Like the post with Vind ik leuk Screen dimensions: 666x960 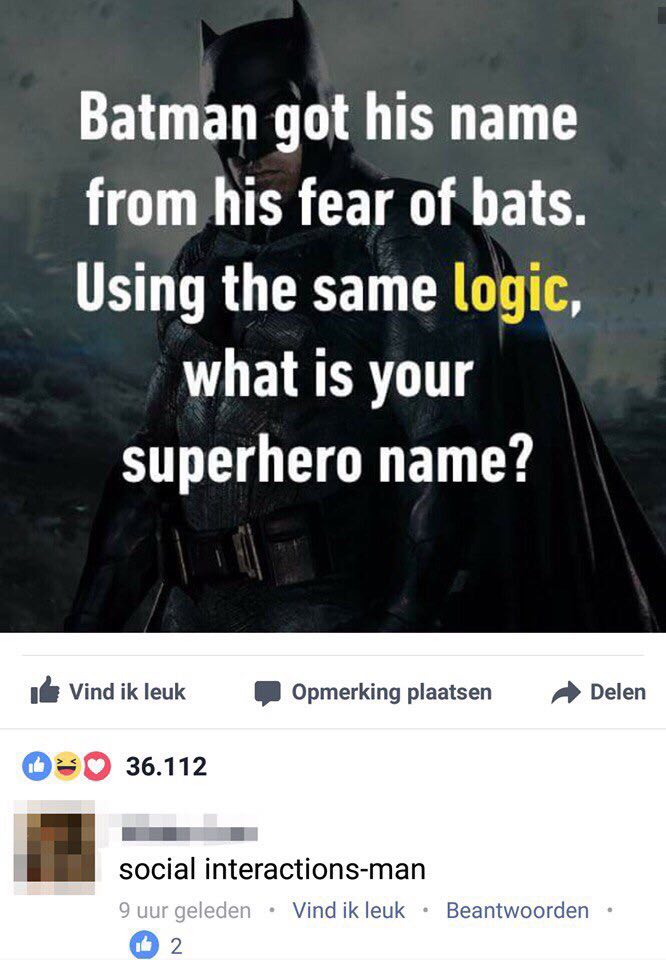(108, 691)
